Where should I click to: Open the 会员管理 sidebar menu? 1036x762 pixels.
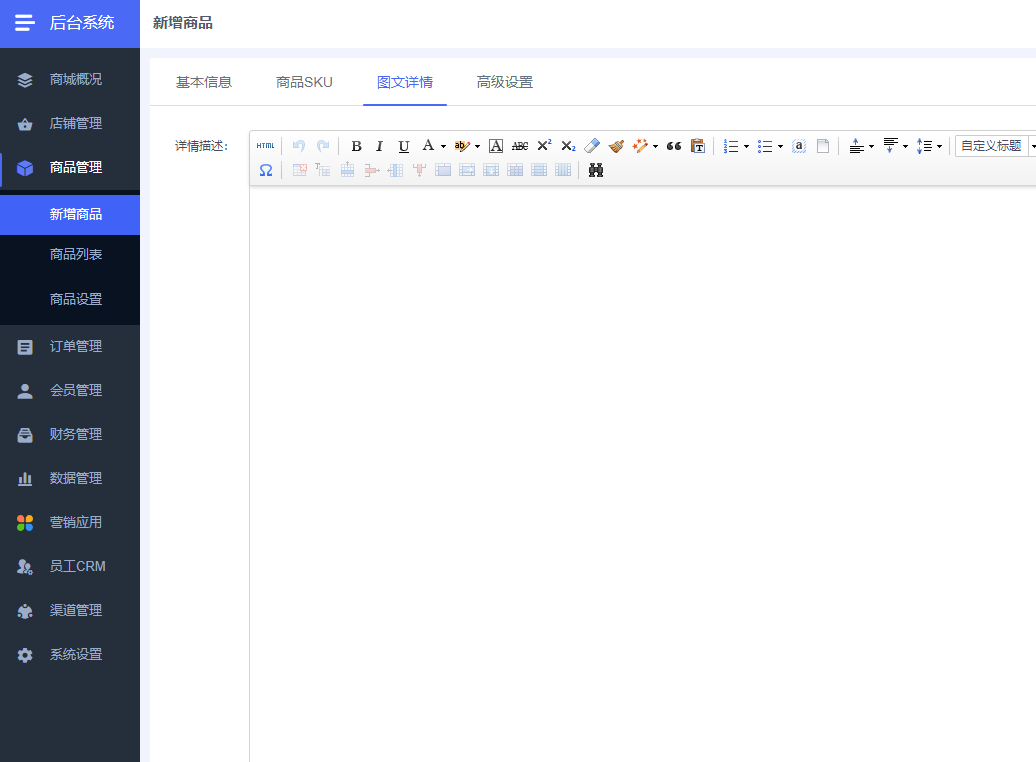(x=70, y=391)
